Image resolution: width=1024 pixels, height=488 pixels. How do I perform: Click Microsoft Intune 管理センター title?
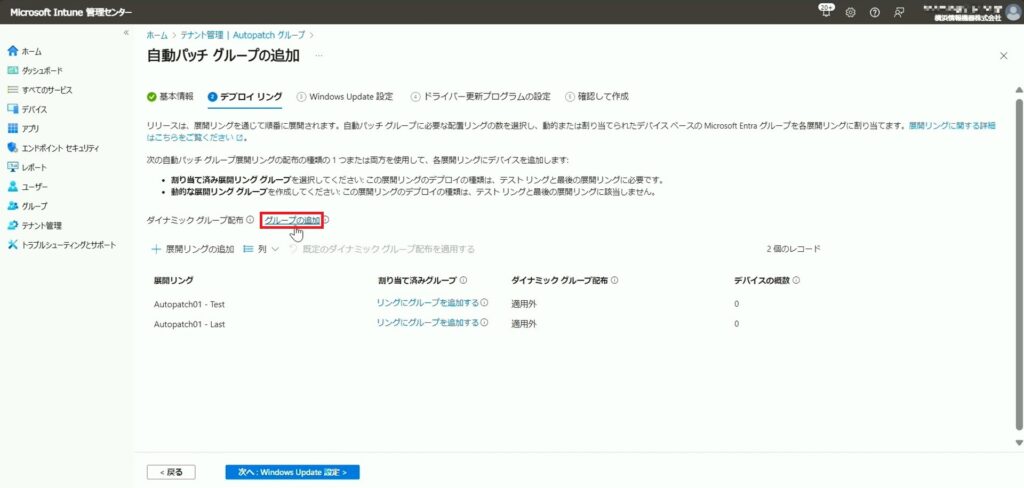71,12
